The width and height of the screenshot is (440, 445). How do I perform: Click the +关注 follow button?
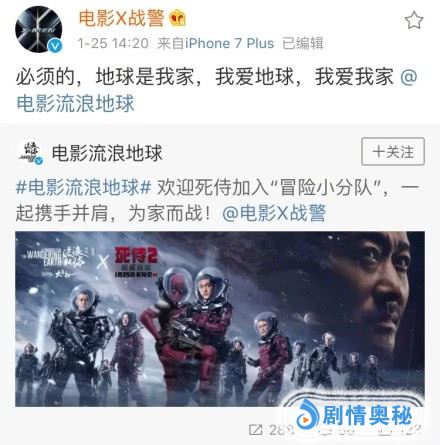393,151
